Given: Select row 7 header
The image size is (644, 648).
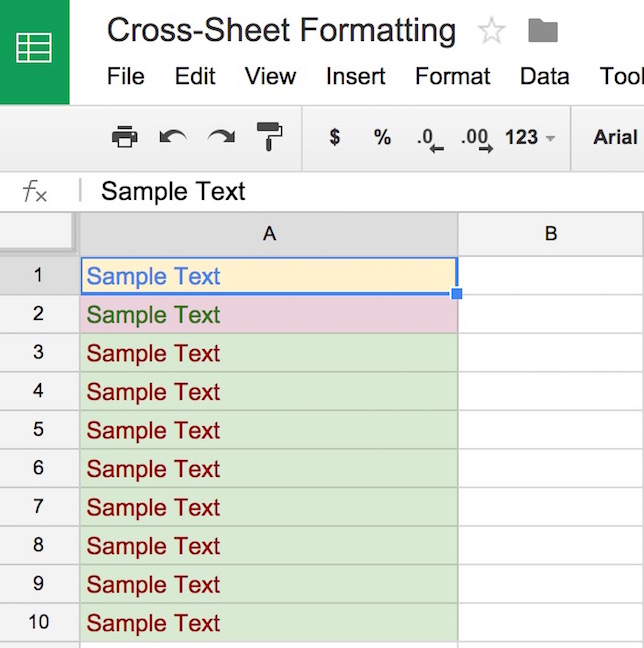Looking at the screenshot, I should (39, 506).
